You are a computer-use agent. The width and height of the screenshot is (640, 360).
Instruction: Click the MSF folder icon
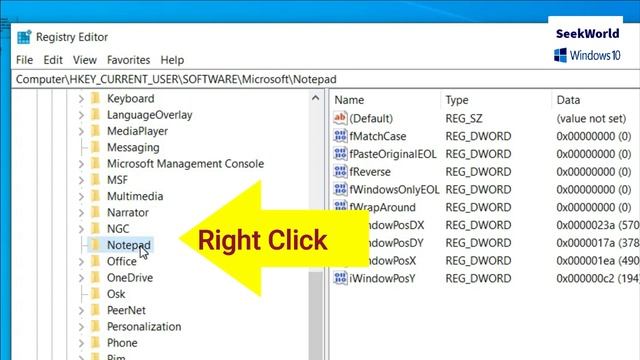[96, 180]
